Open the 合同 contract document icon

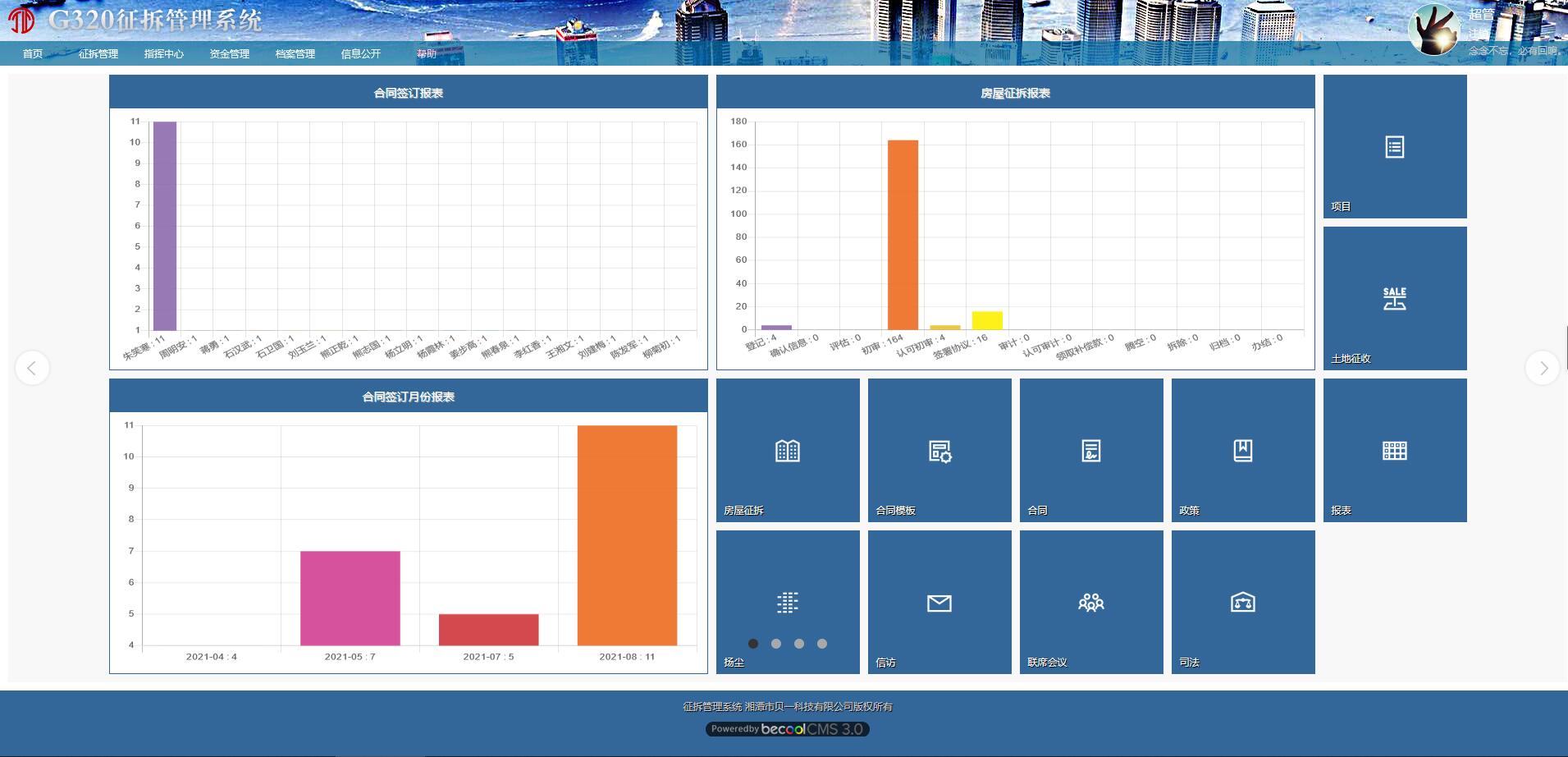tap(1090, 451)
